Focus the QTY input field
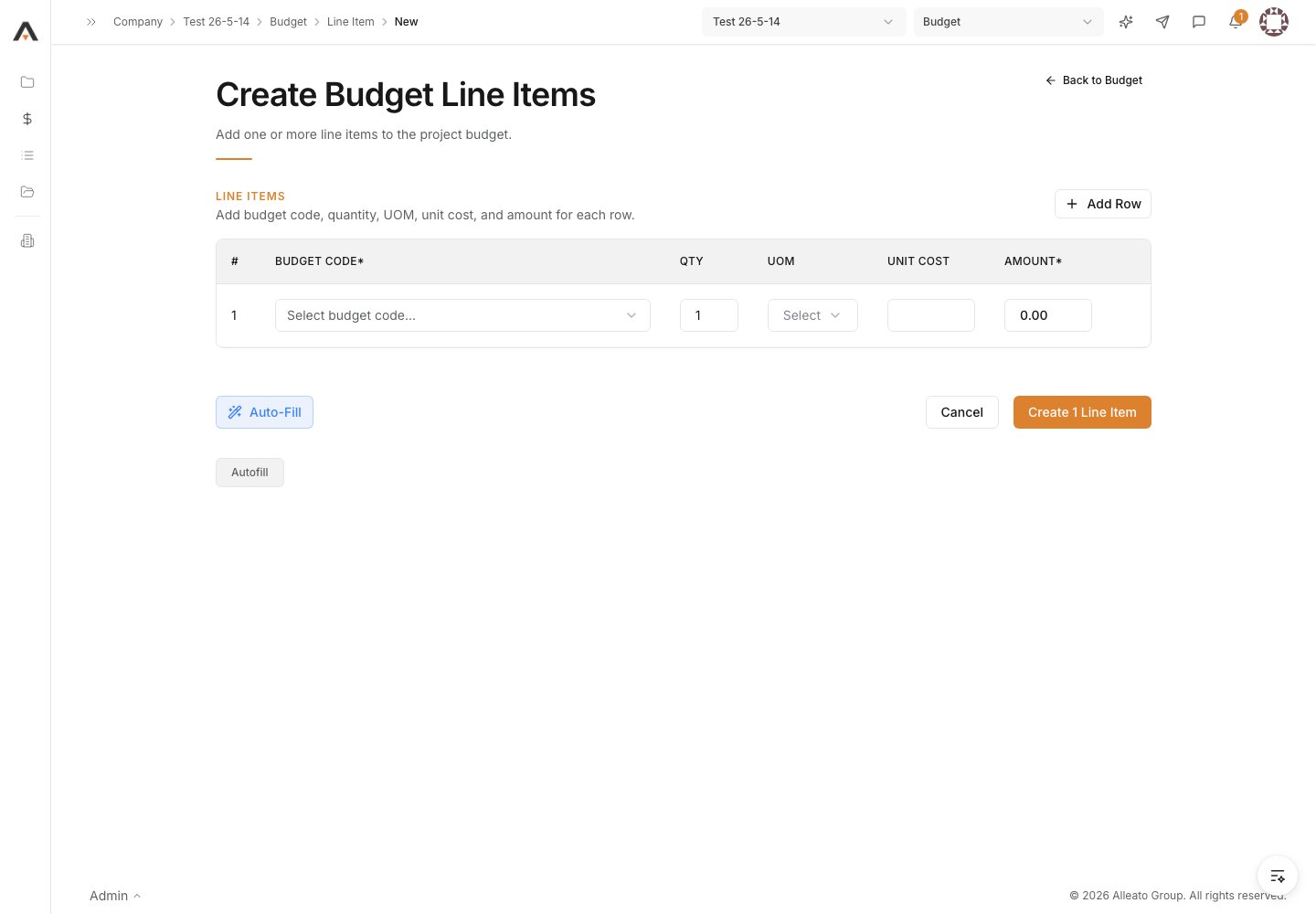 click(709, 315)
